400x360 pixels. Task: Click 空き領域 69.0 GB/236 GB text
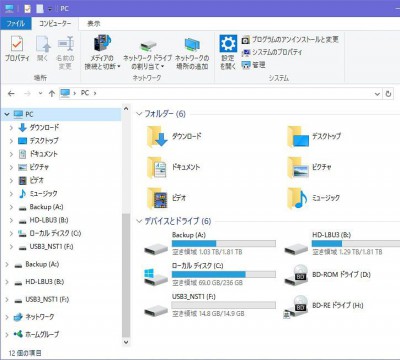[x=207, y=283]
